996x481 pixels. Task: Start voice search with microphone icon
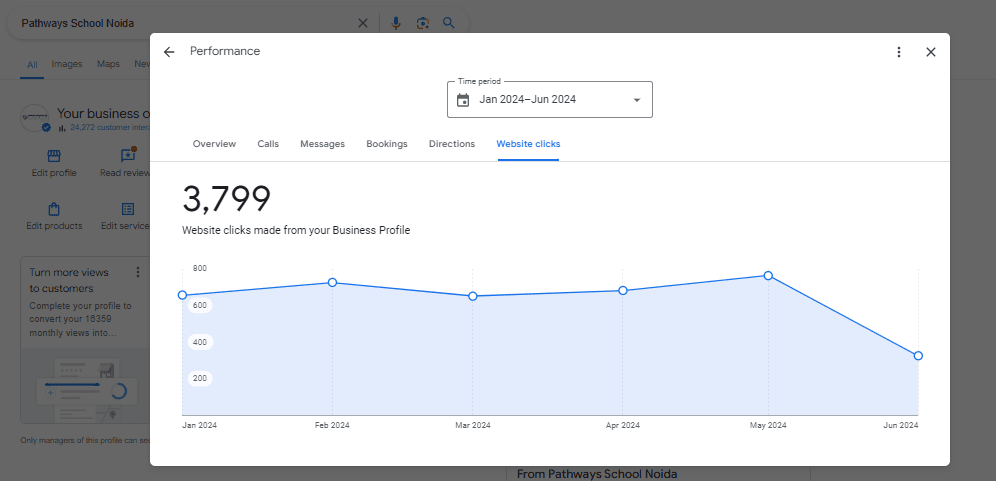pos(396,23)
